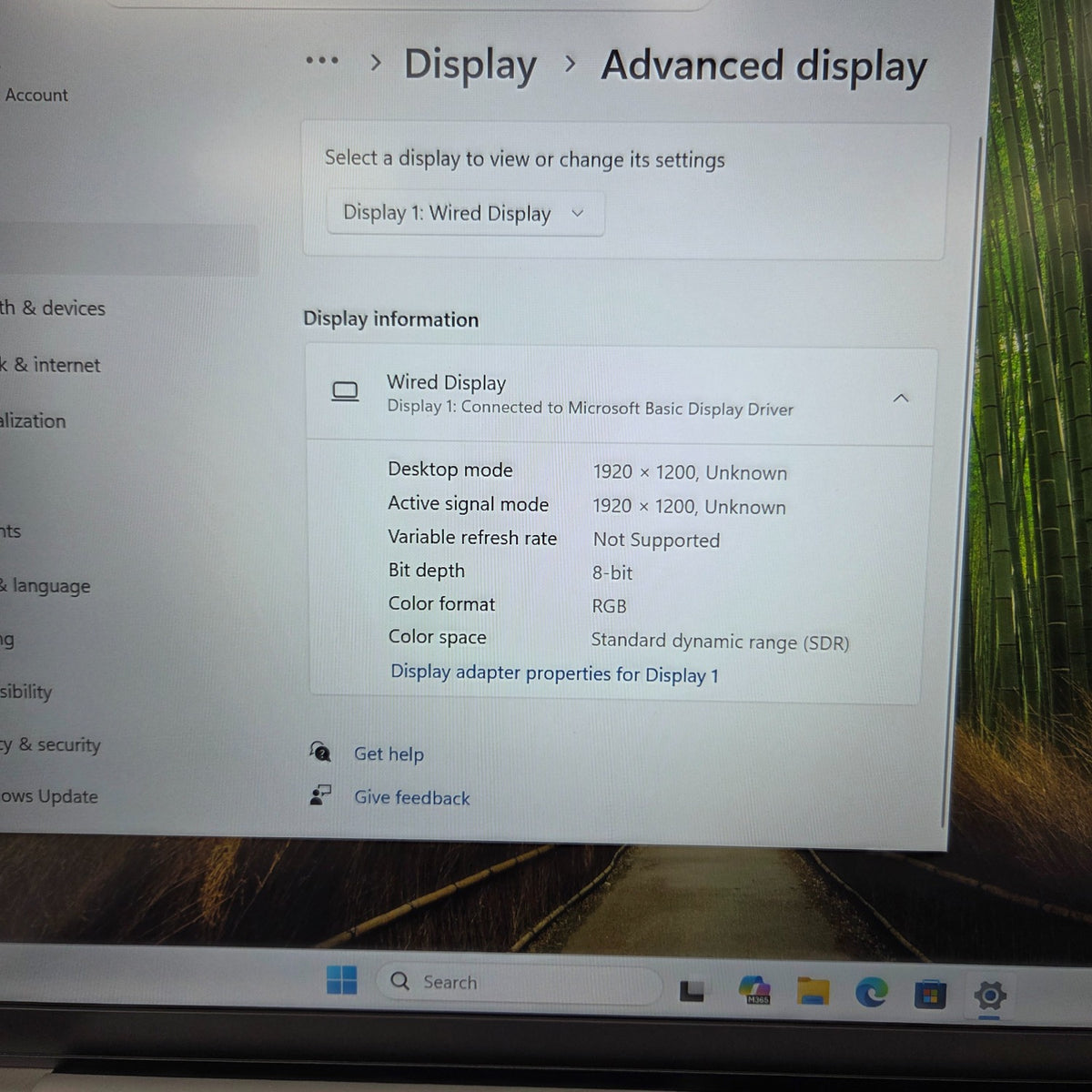This screenshot has width=1092, height=1092.
Task: Open the Windows Start menu
Action: [342, 981]
